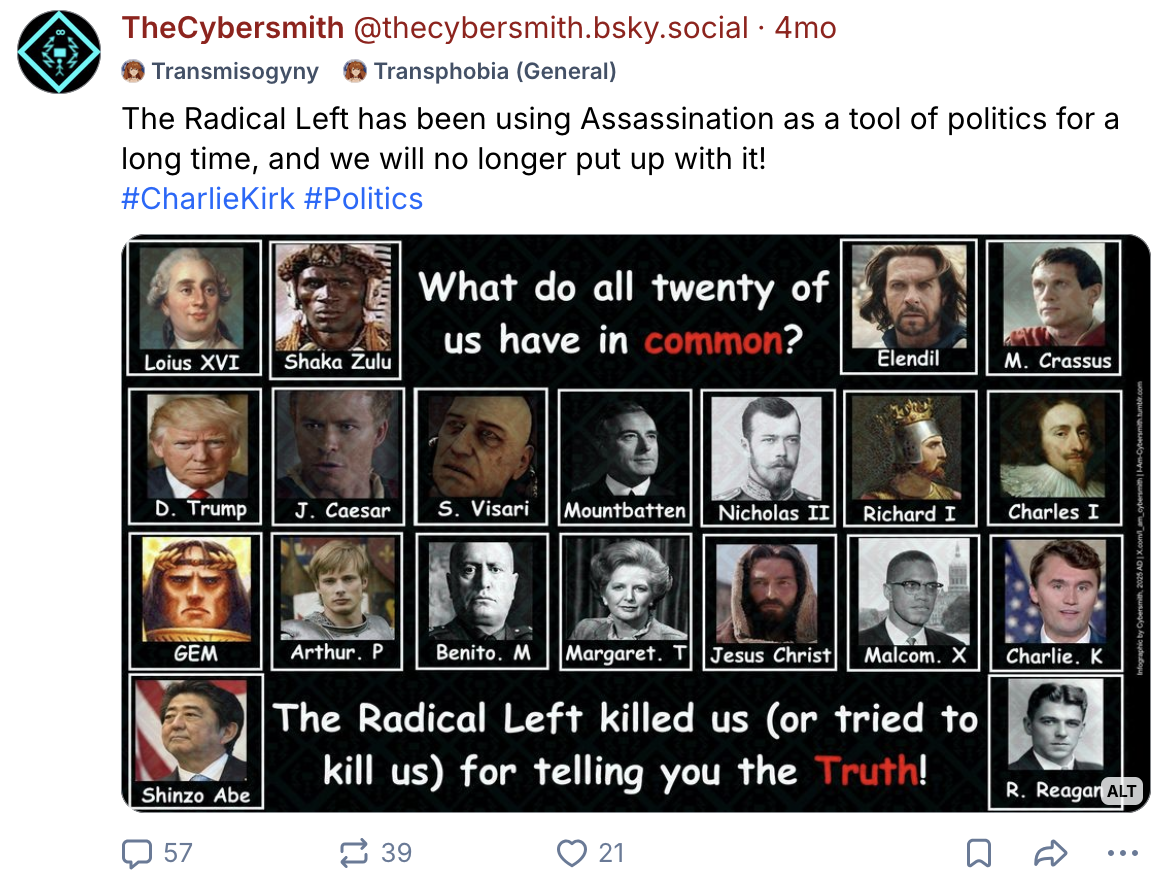Click the reply speech bubble icon
The image size is (1168, 884).
point(136,853)
